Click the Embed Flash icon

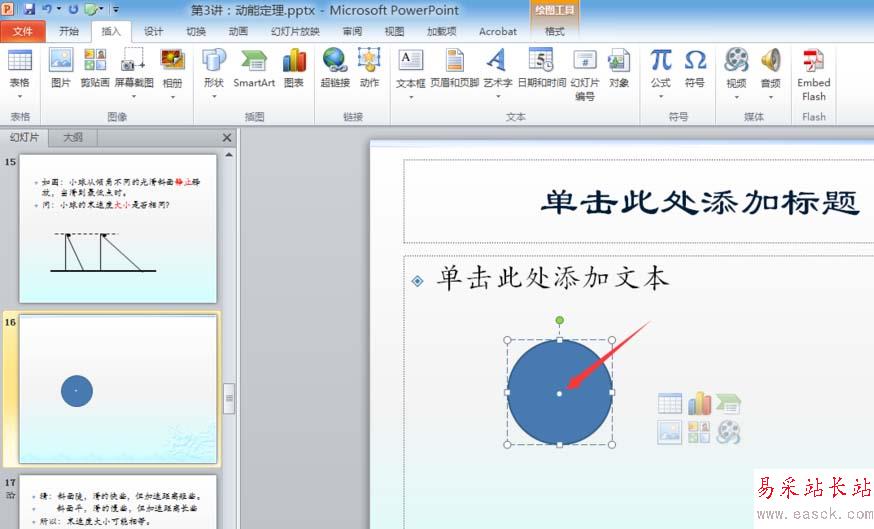coord(813,60)
